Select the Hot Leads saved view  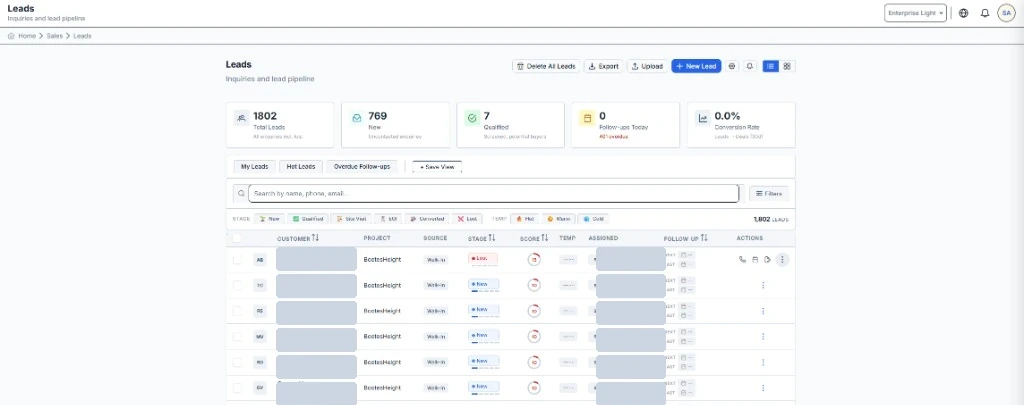tap(301, 167)
